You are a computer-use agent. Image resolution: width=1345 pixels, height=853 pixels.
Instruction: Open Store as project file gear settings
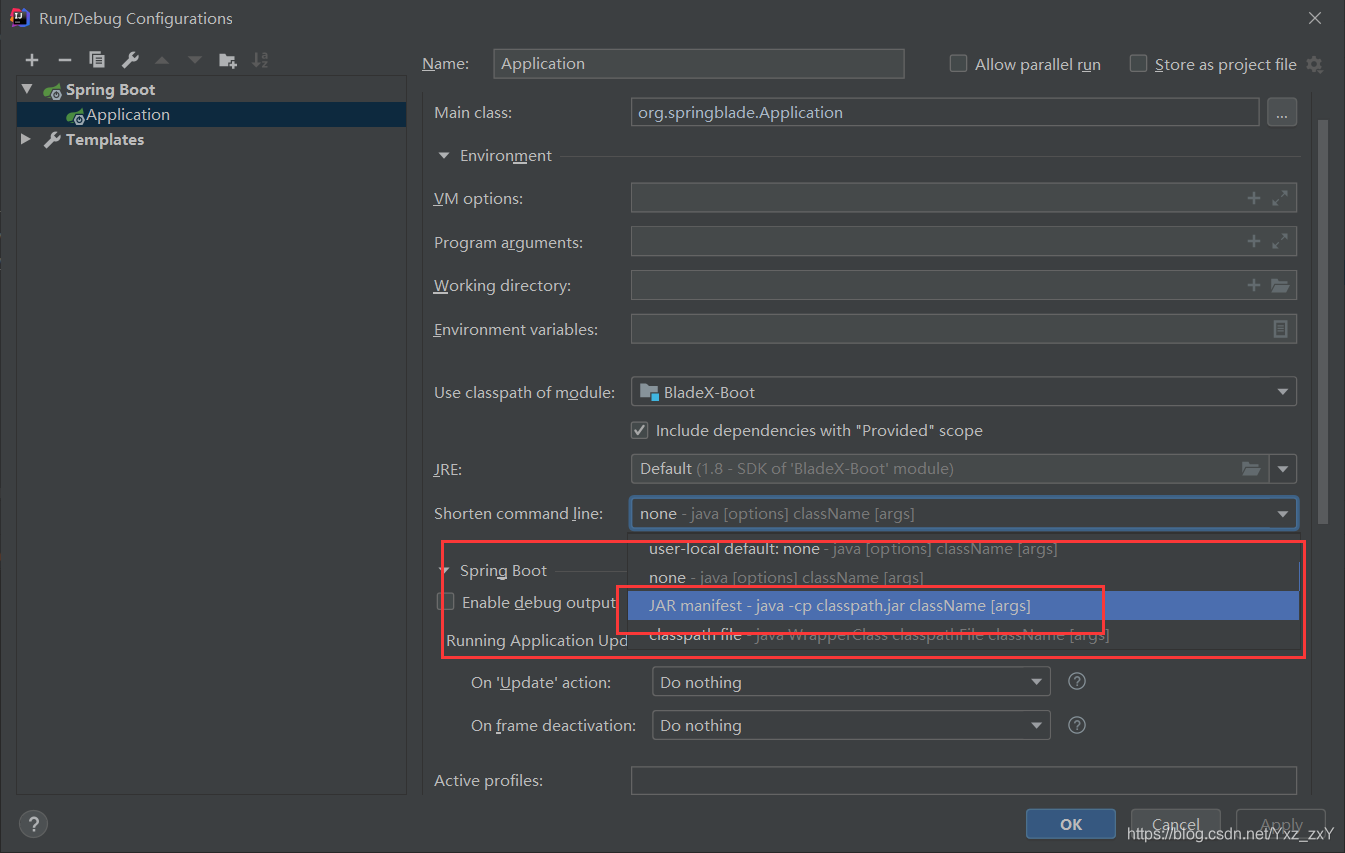(1314, 64)
